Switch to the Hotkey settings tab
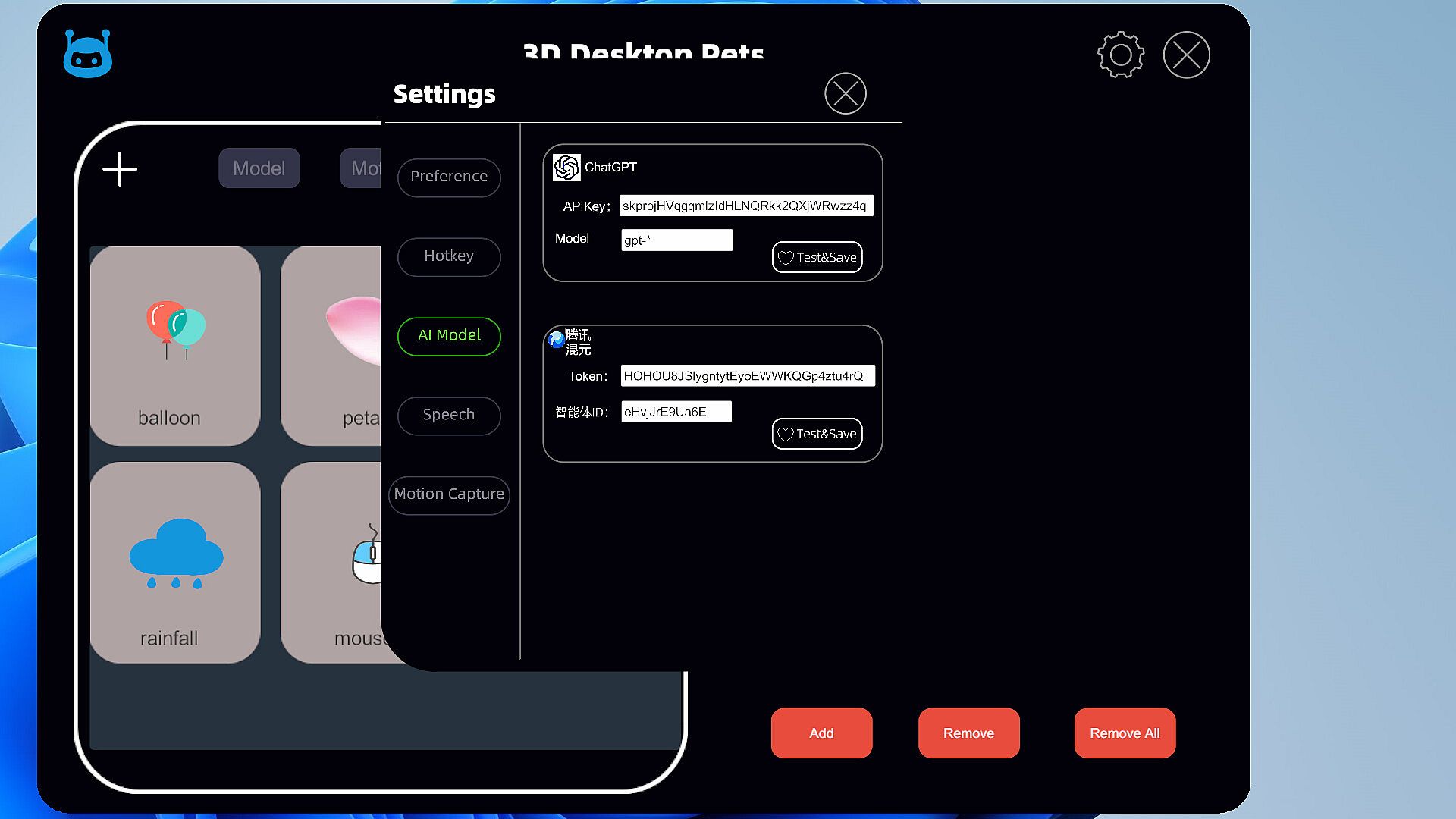 [449, 256]
